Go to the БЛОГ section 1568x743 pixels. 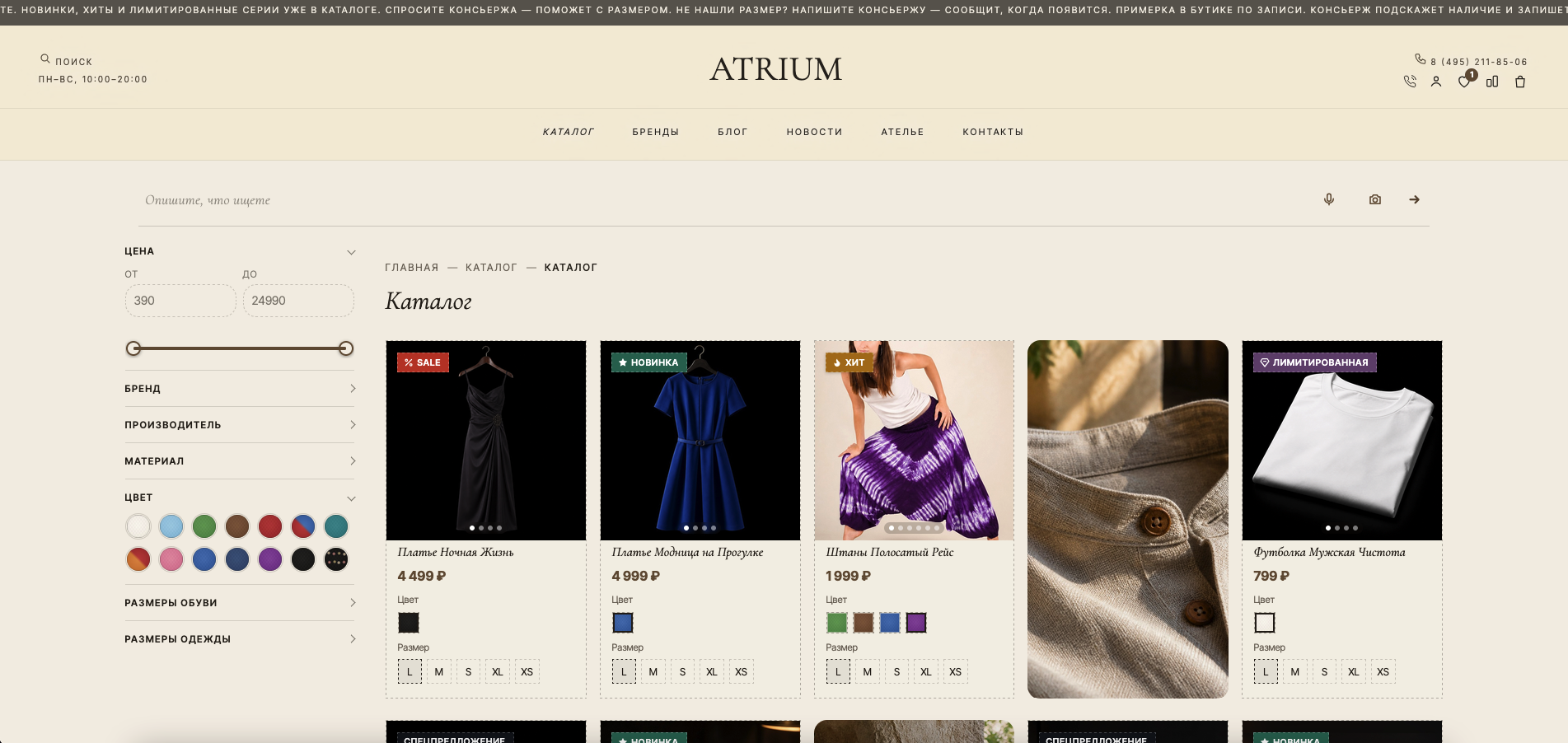[x=733, y=132]
